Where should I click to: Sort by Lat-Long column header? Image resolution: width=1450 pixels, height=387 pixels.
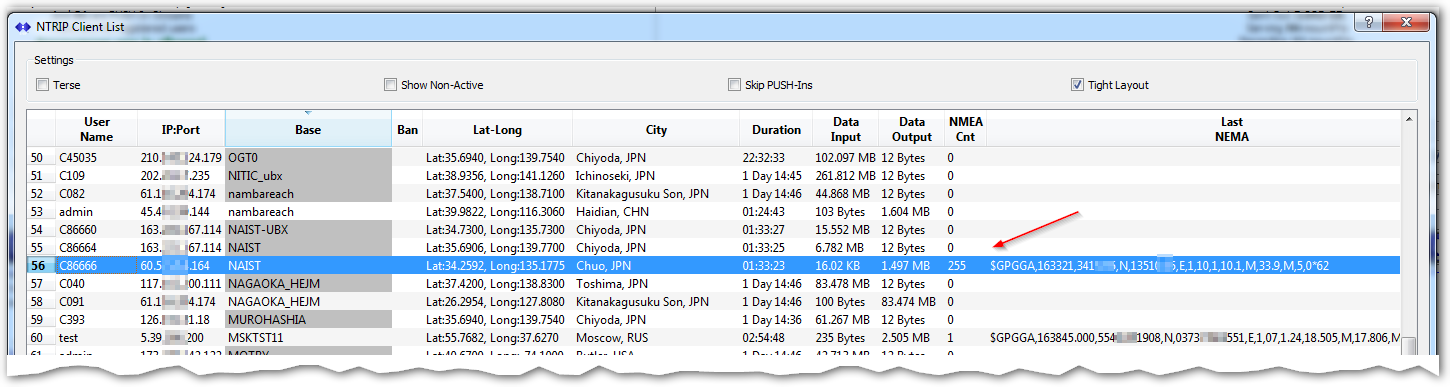498,129
